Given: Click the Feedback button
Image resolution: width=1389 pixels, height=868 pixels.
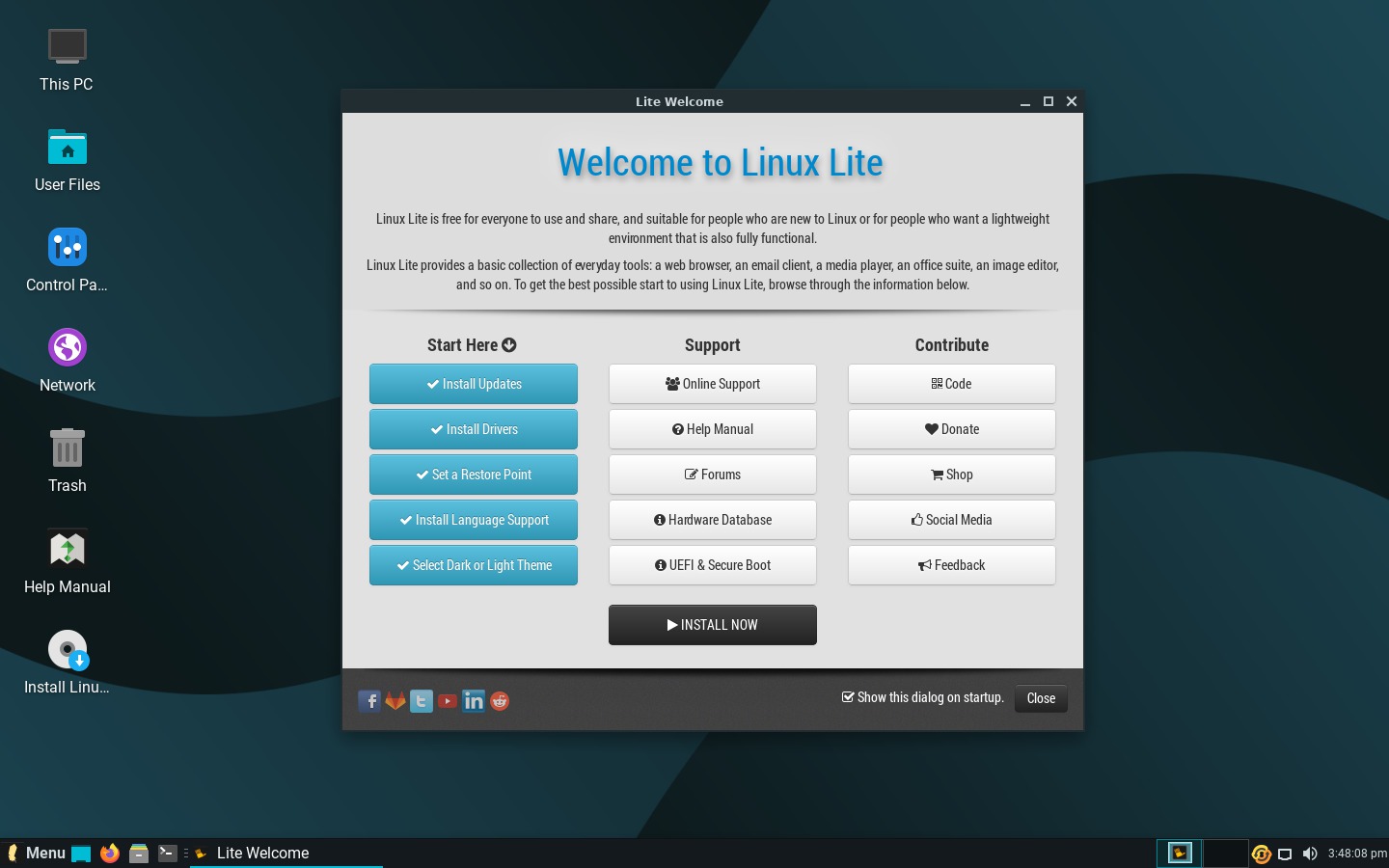Looking at the screenshot, I should (952, 565).
